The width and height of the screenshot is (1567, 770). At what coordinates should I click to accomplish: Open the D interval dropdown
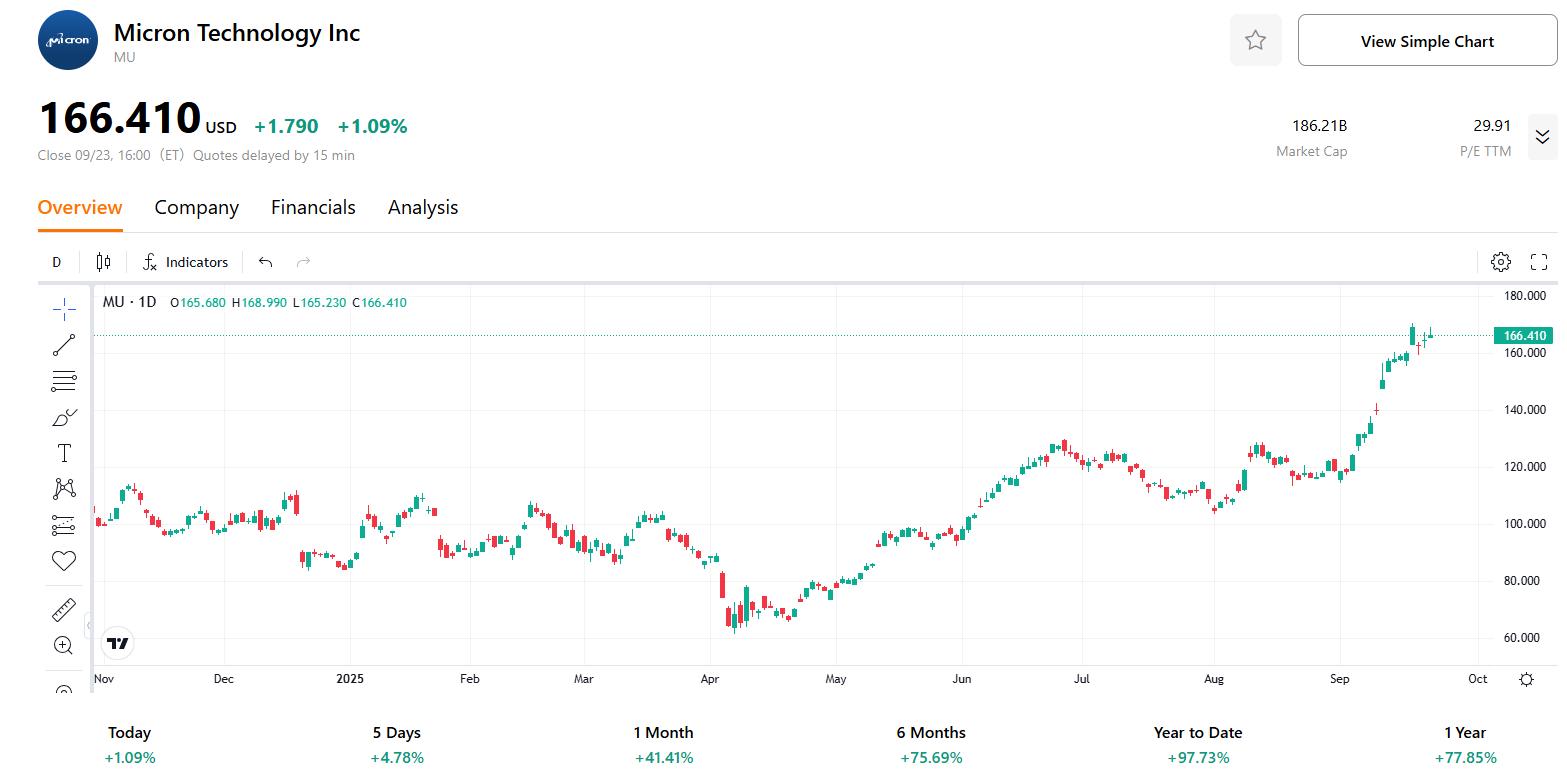[56, 261]
